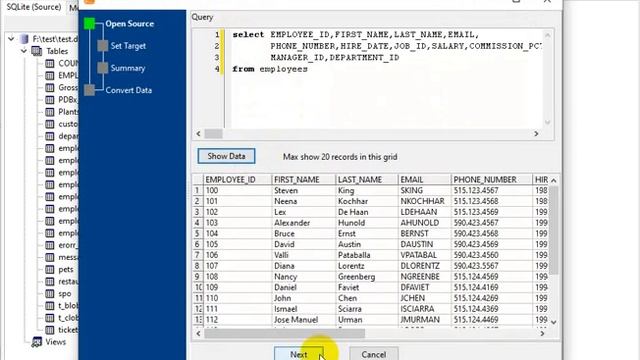Select the t_clob table icon

click(49, 318)
